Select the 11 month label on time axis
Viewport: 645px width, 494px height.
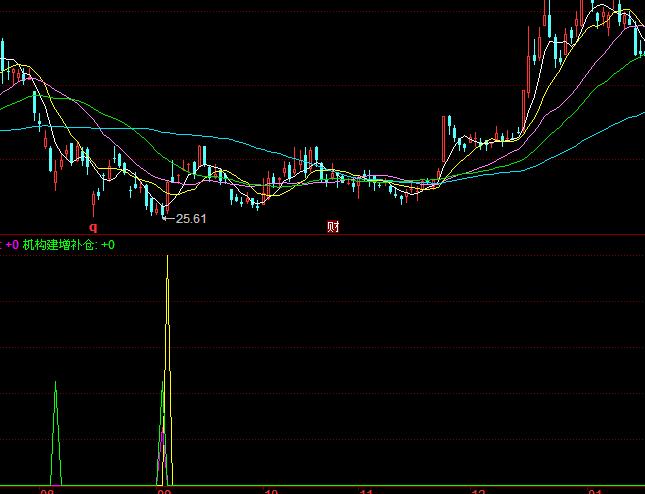[x=367, y=491]
